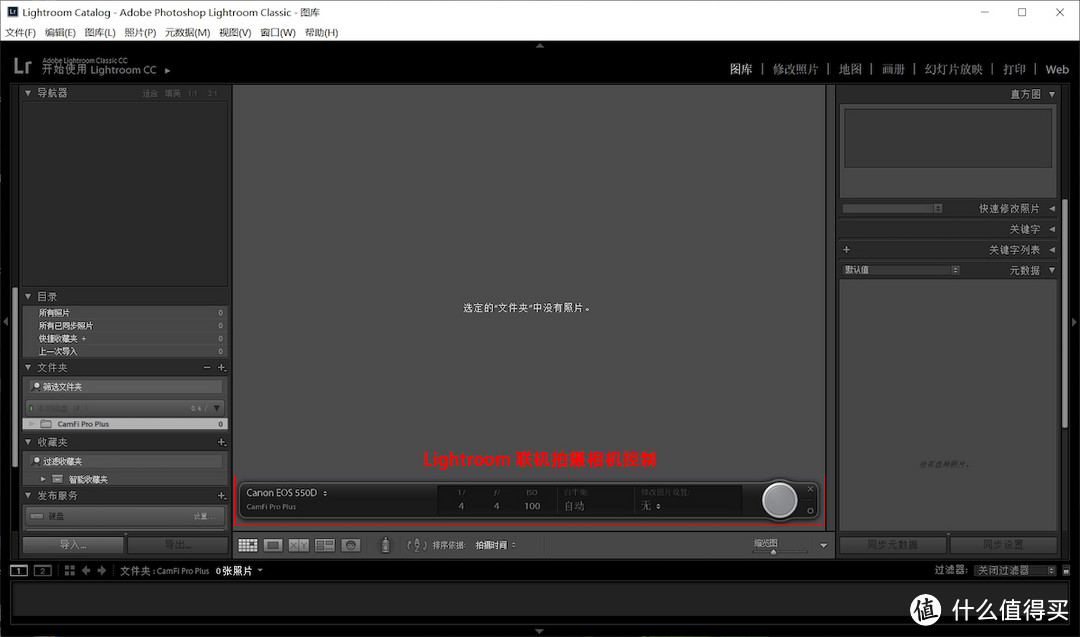
Task: Open the Metadata menu
Action: pos(187,32)
